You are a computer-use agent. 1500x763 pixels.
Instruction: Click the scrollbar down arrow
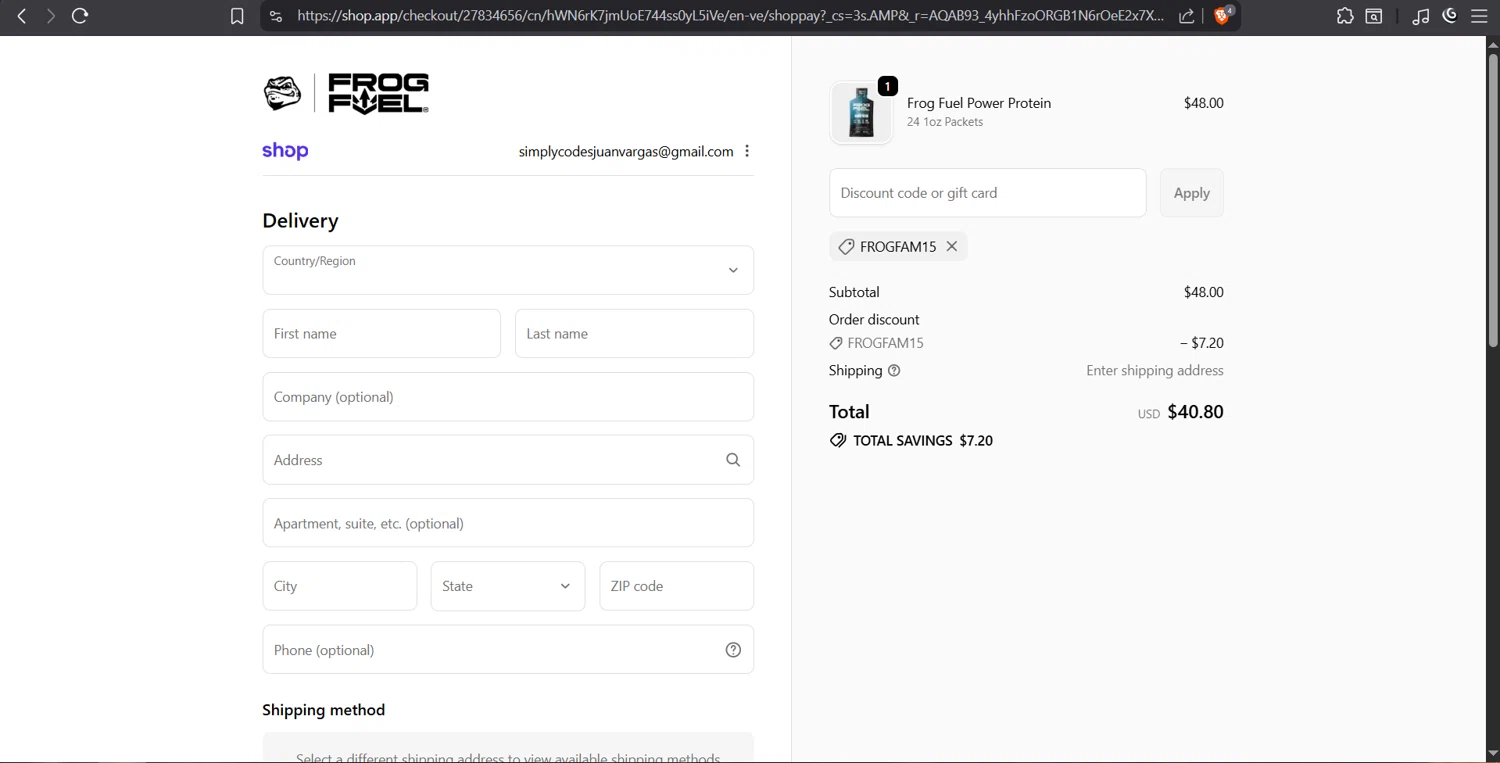(x=1493, y=754)
